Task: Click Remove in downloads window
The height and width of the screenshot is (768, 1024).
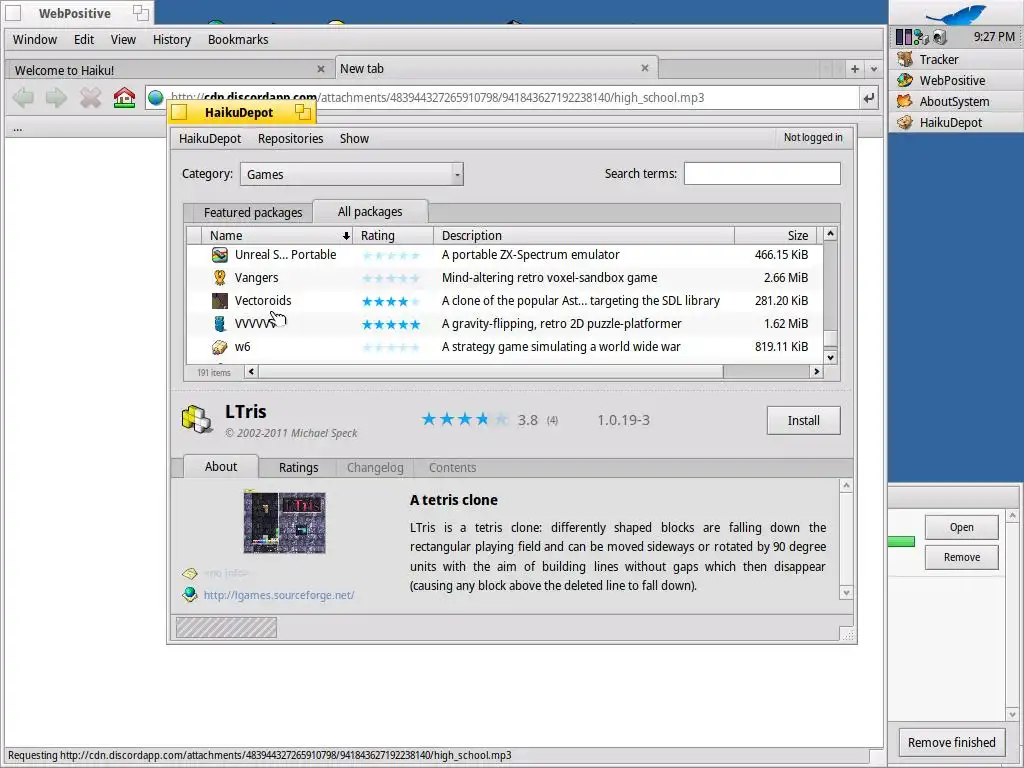Action: pyautogui.click(x=961, y=557)
